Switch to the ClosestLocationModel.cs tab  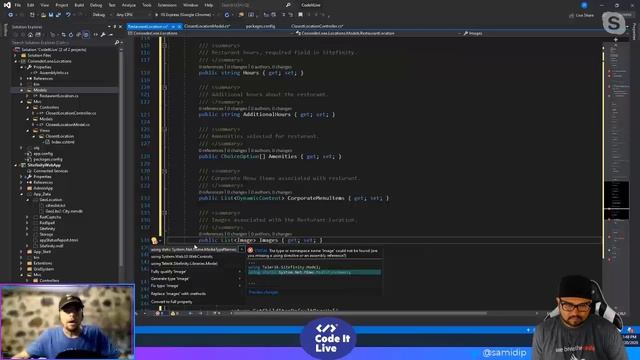(207, 26)
